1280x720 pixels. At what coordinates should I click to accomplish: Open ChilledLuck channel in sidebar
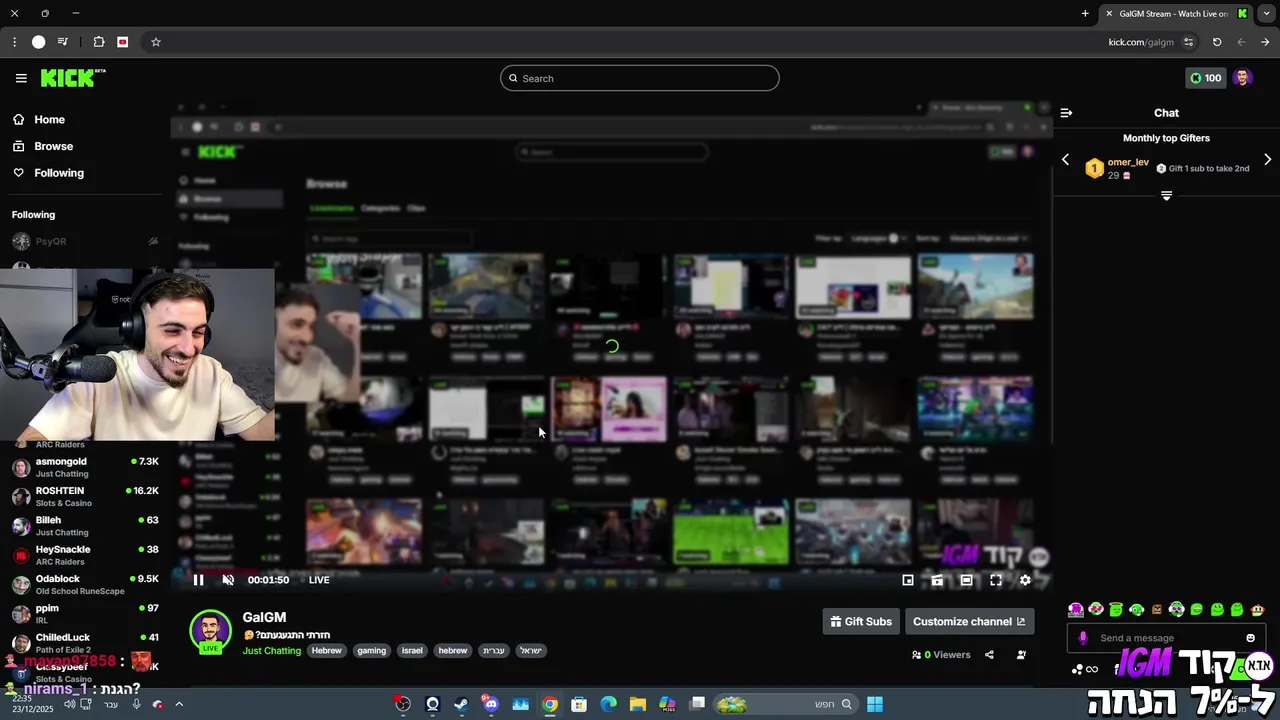point(84,643)
